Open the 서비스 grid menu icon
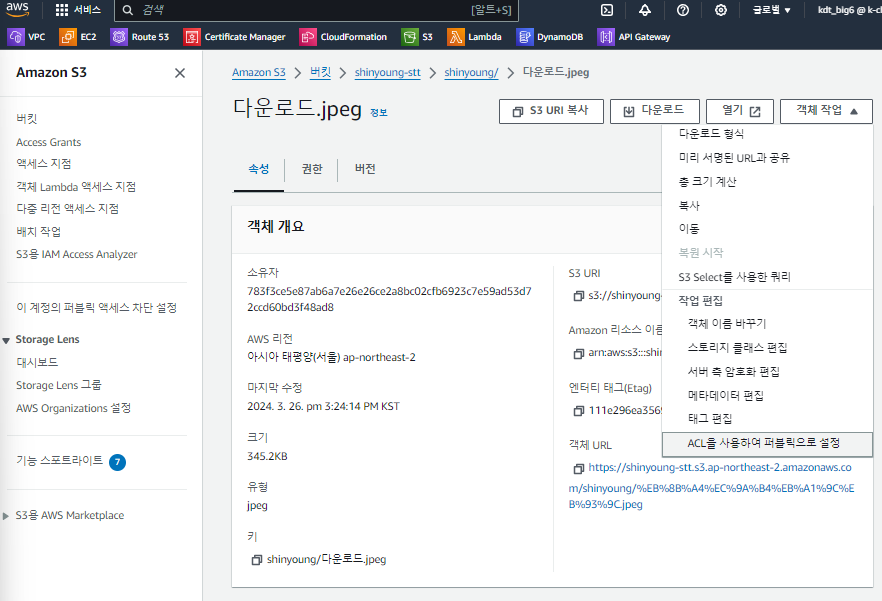This screenshot has height=601, width=882. pyautogui.click(x=62, y=10)
